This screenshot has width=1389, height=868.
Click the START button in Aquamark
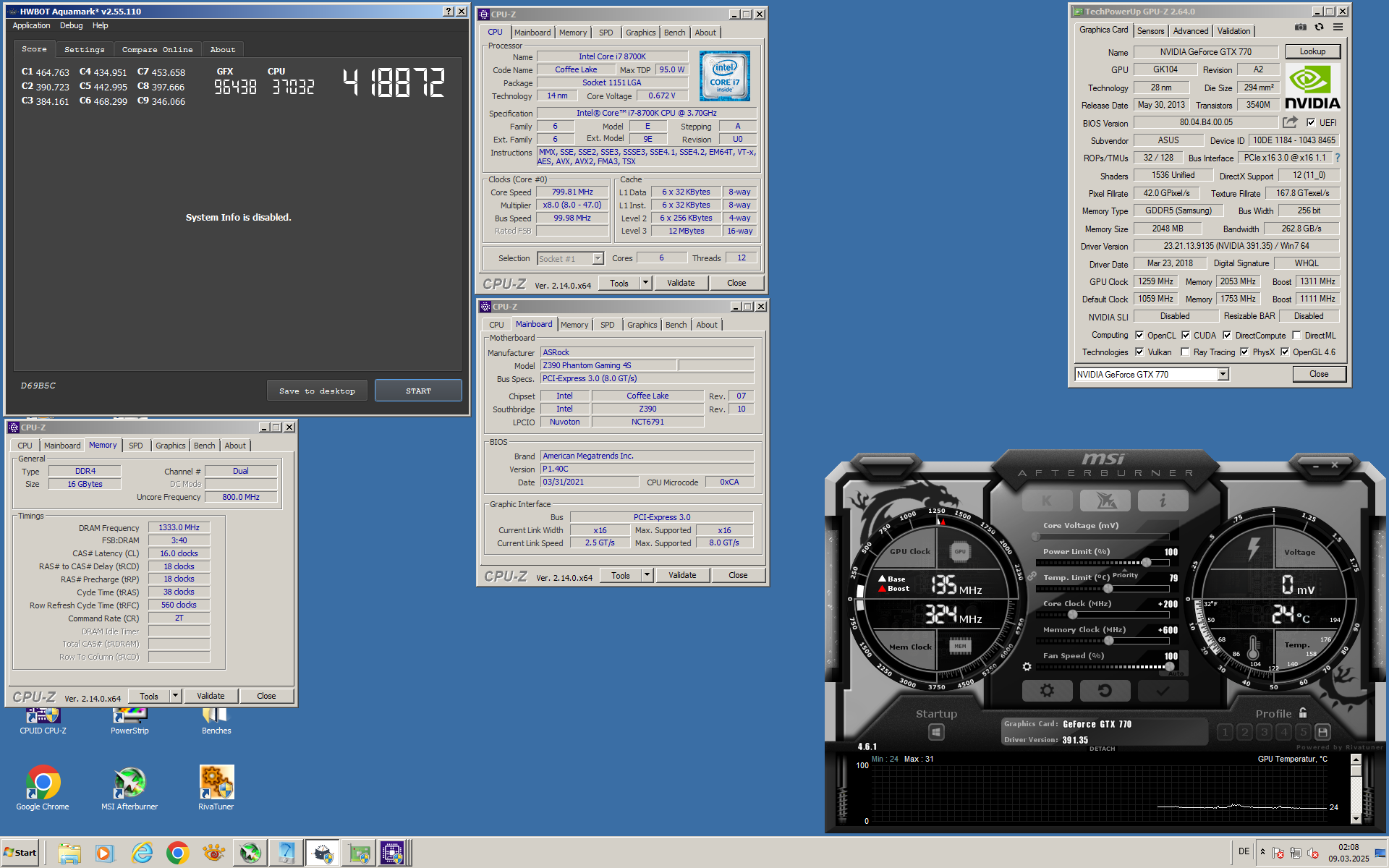tap(418, 391)
